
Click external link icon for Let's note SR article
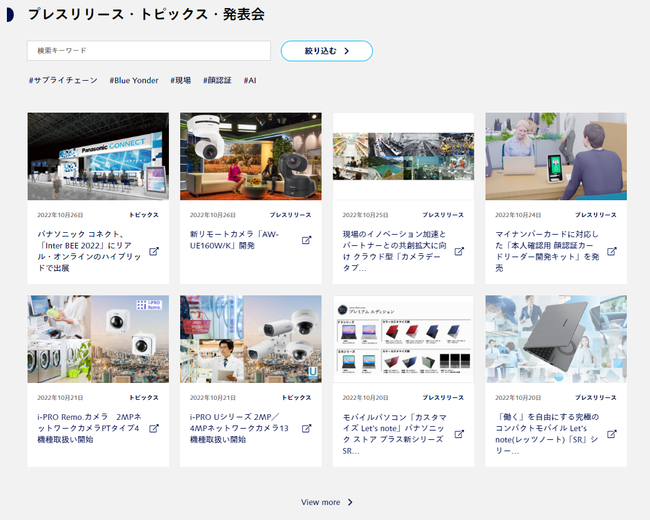pyautogui.click(x=612, y=434)
